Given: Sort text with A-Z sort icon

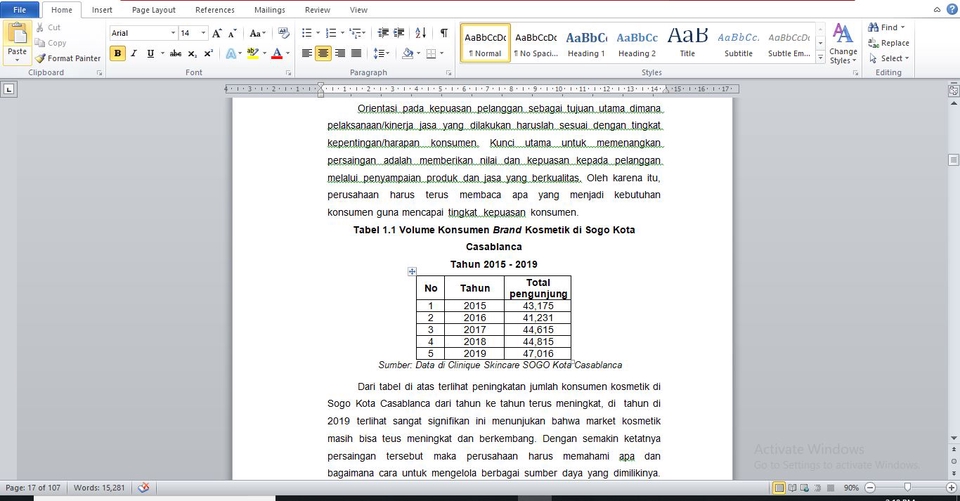Looking at the screenshot, I should point(421,33).
